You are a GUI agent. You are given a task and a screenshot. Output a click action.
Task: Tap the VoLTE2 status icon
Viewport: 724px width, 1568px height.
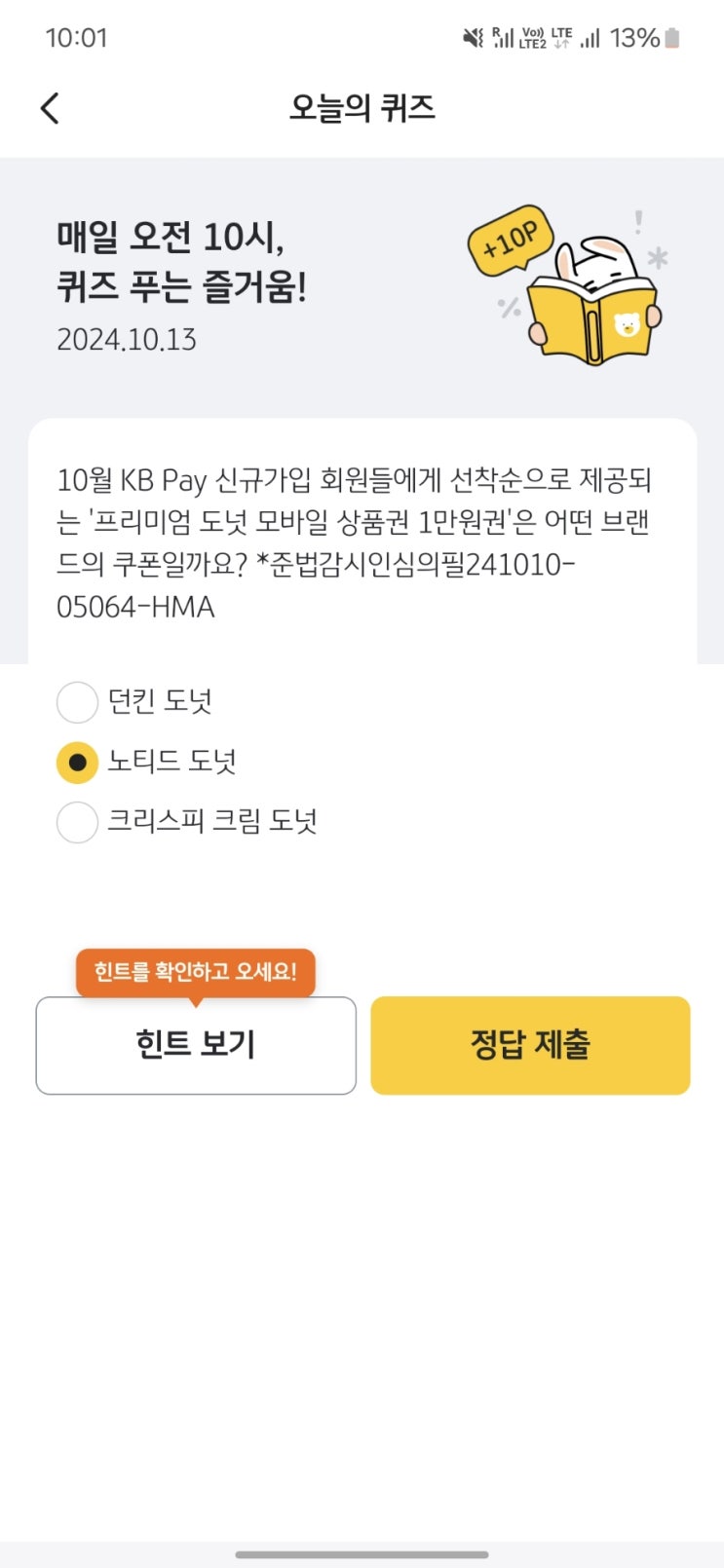[533, 38]
